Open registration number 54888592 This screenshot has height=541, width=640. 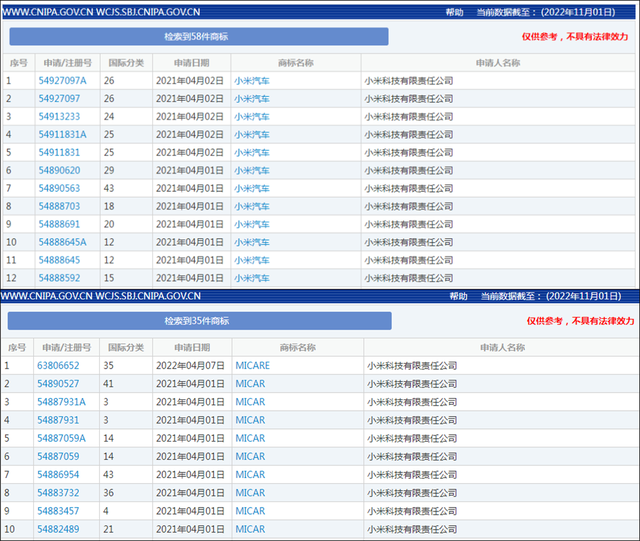click(x=59, y=278)
